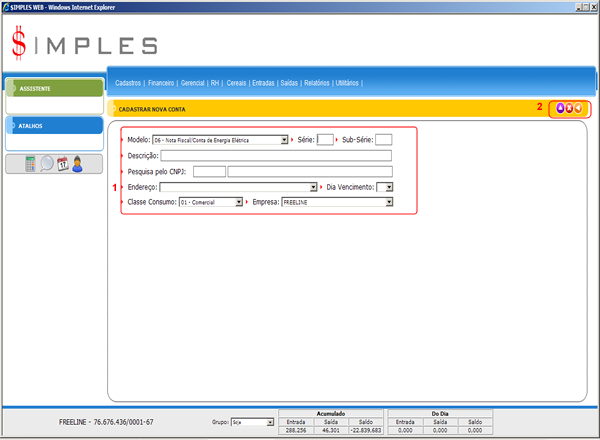
Task: Open the Financeiro menu
Action: point(162,83)
